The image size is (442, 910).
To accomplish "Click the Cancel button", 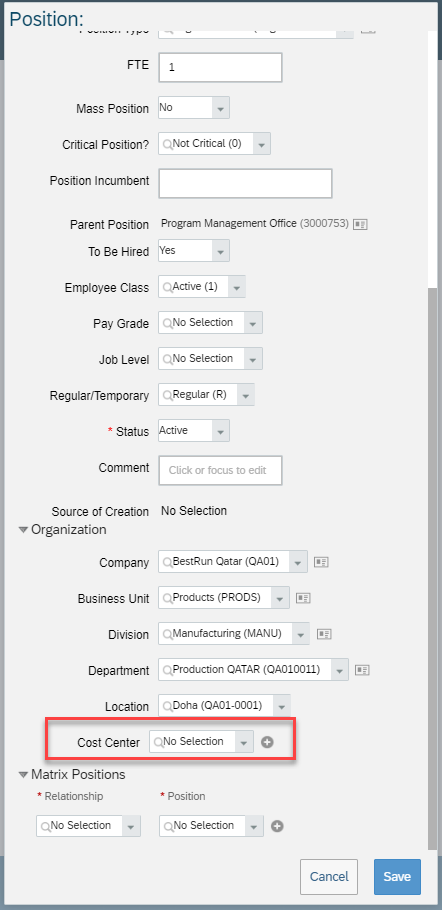I will [329, 877].
